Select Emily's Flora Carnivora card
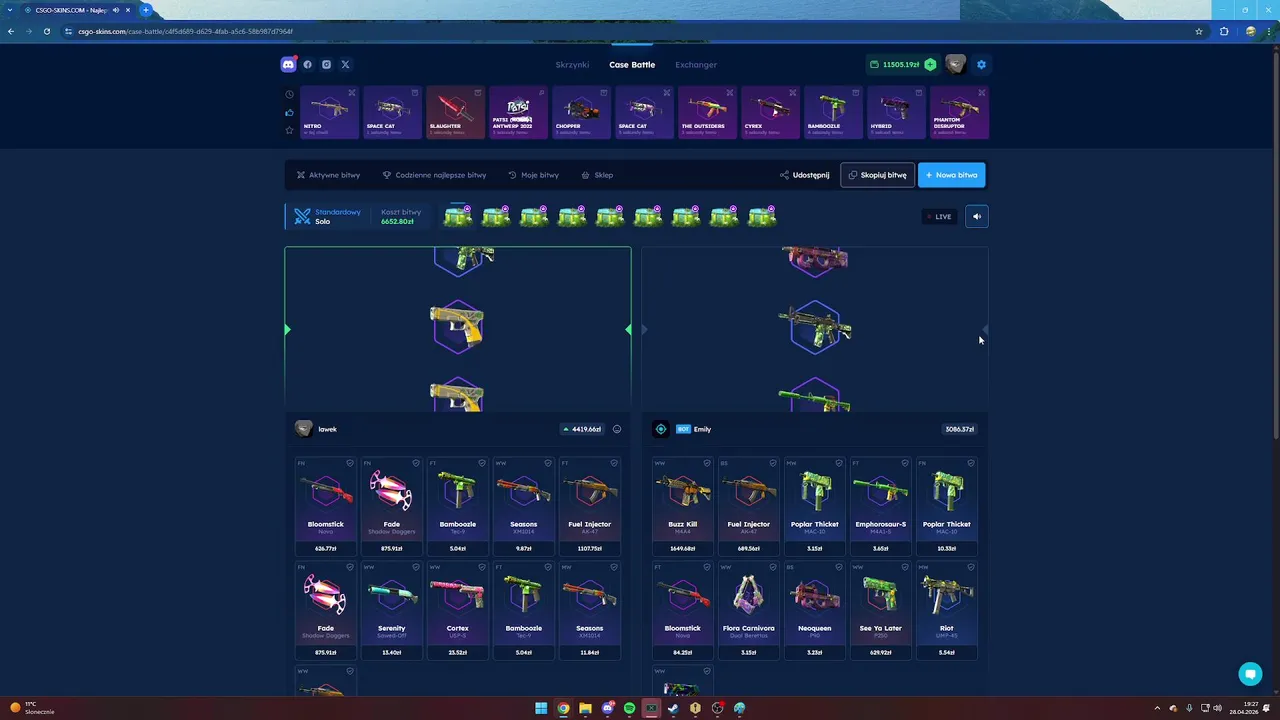The image size is (1280, 720). (748, 610)
